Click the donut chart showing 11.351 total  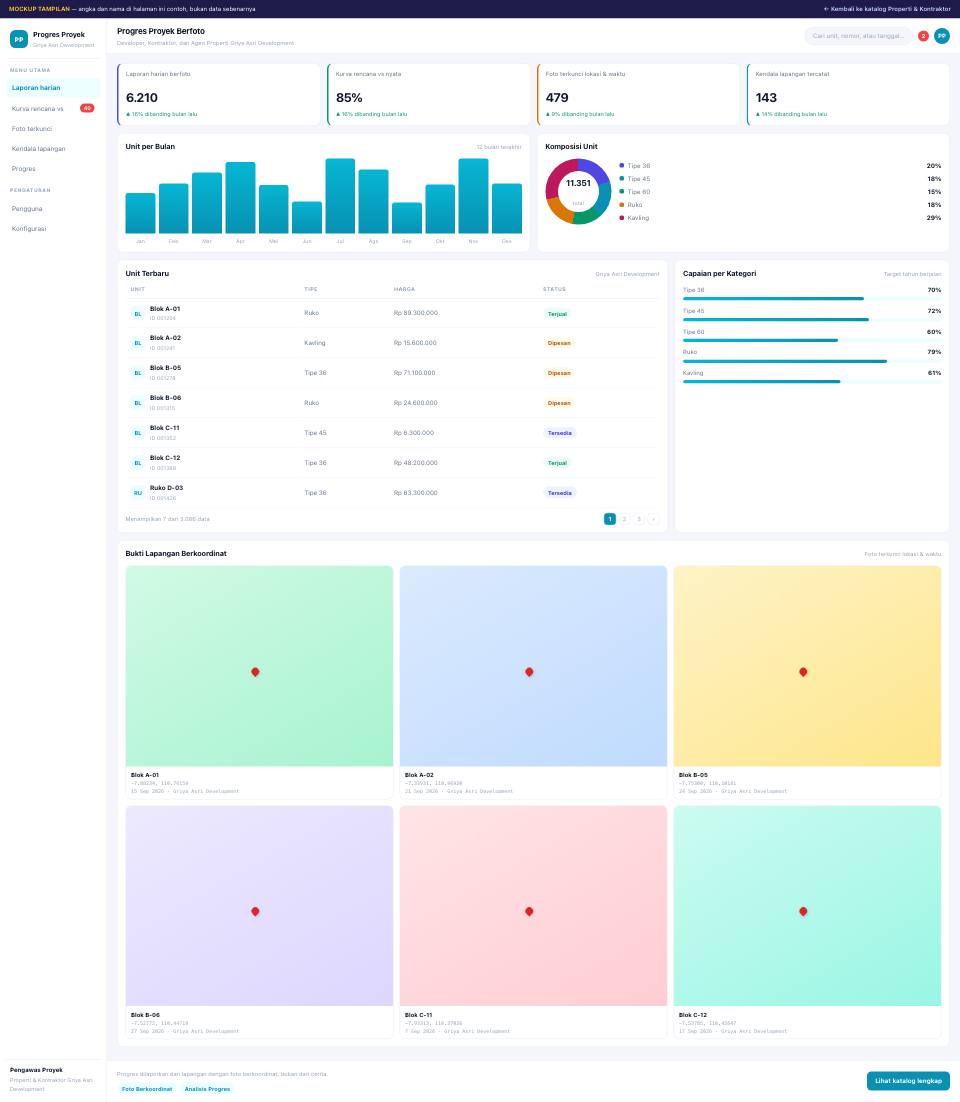pyautogui.click(x=578, y=191)
